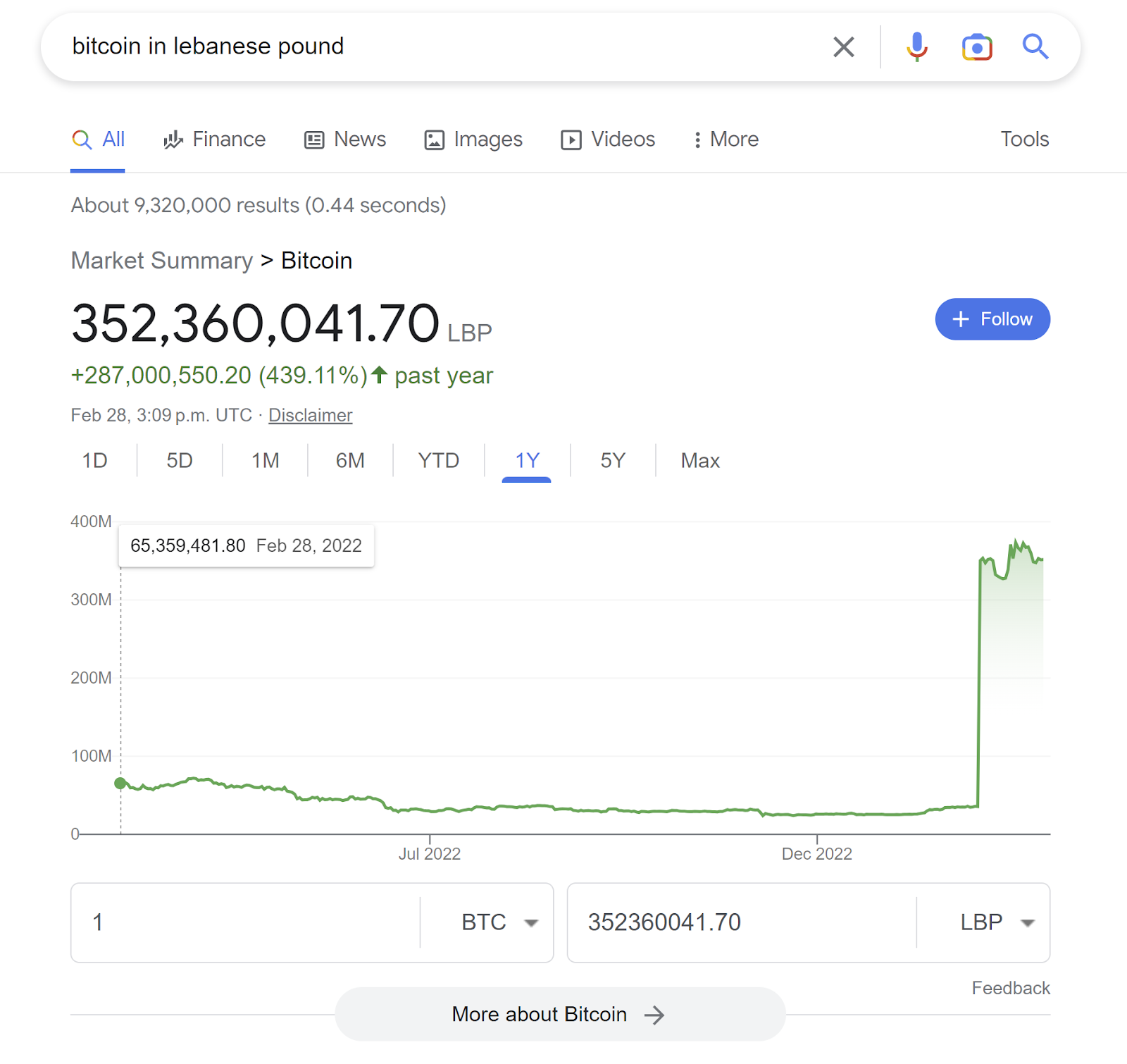1127x1064 pixels.
Task: Click the 352,360,041.70 LBP price value
Action: (282, 323)
